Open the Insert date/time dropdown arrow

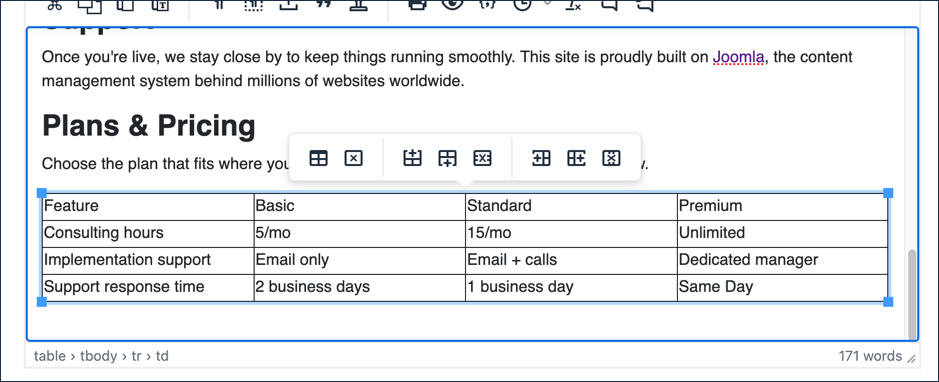point(546,4)
